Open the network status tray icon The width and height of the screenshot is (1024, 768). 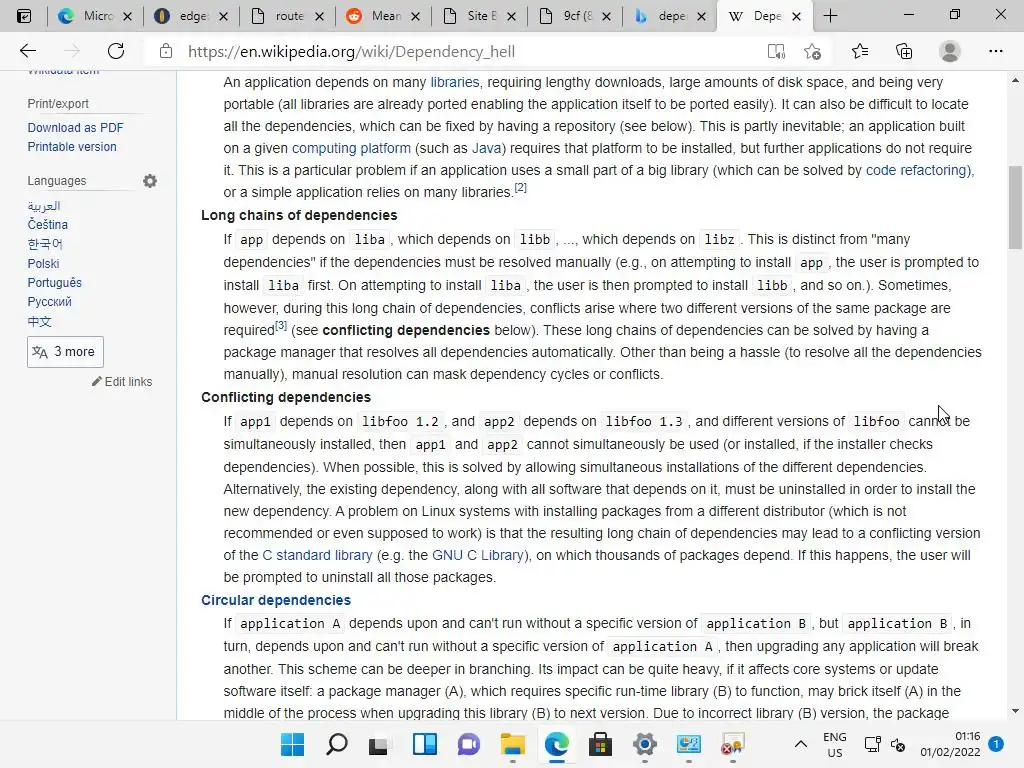872,744
